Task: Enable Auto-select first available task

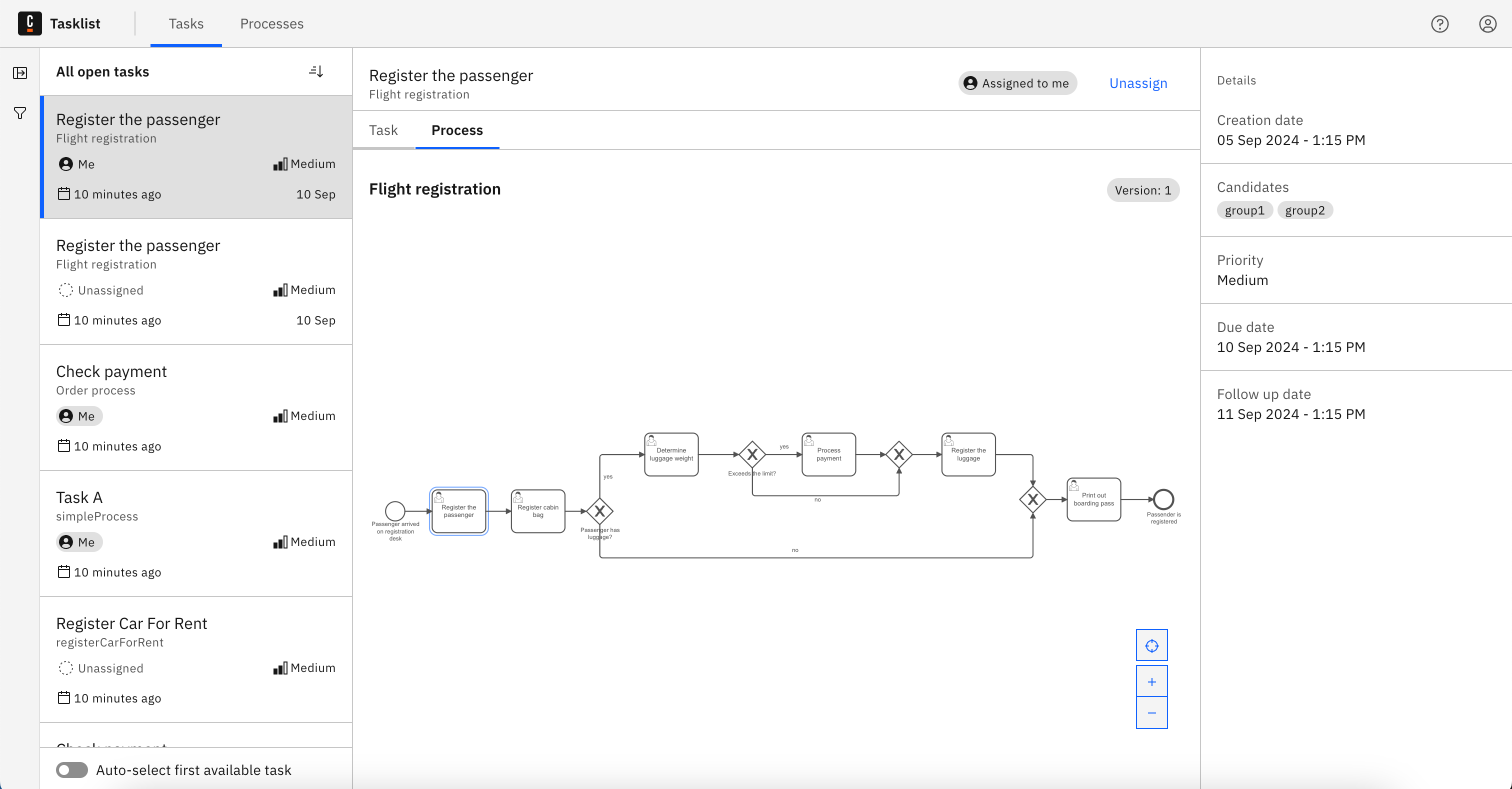Action: click(71, 770)
